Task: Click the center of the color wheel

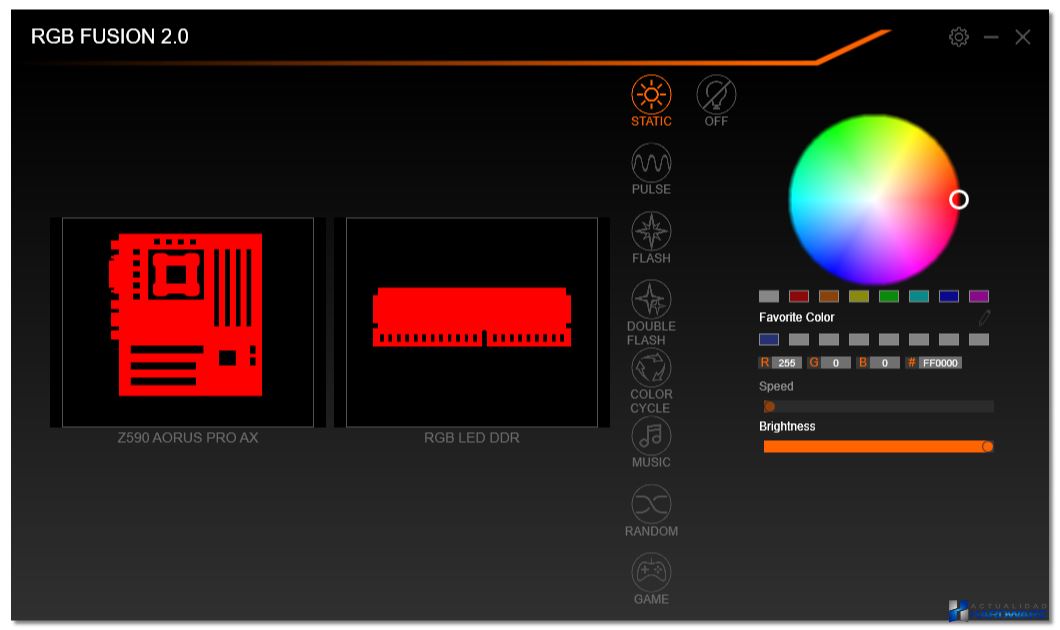Action: (x=874, y=199)
